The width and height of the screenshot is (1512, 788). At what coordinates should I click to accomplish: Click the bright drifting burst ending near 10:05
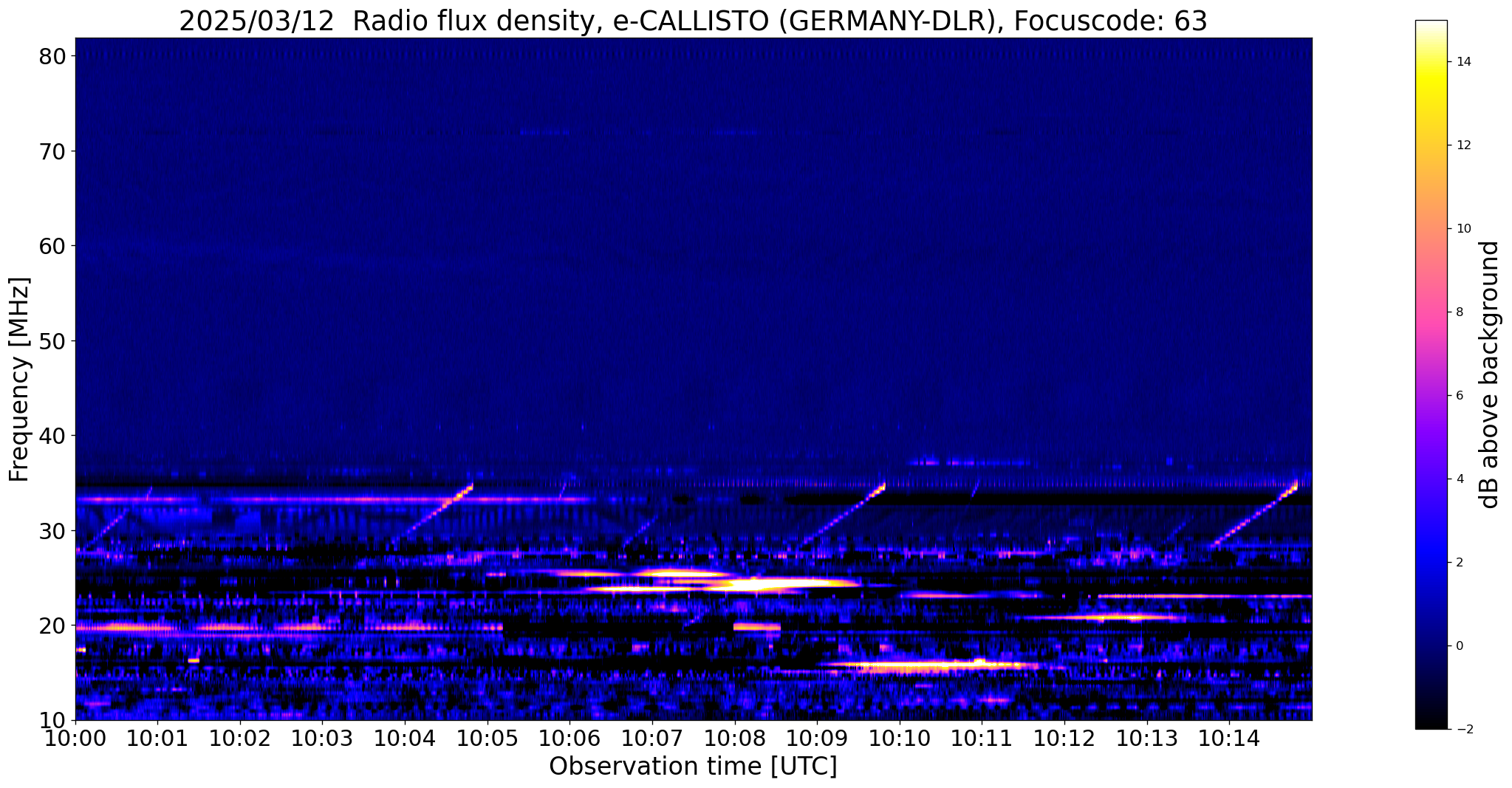tap(432, 515)
